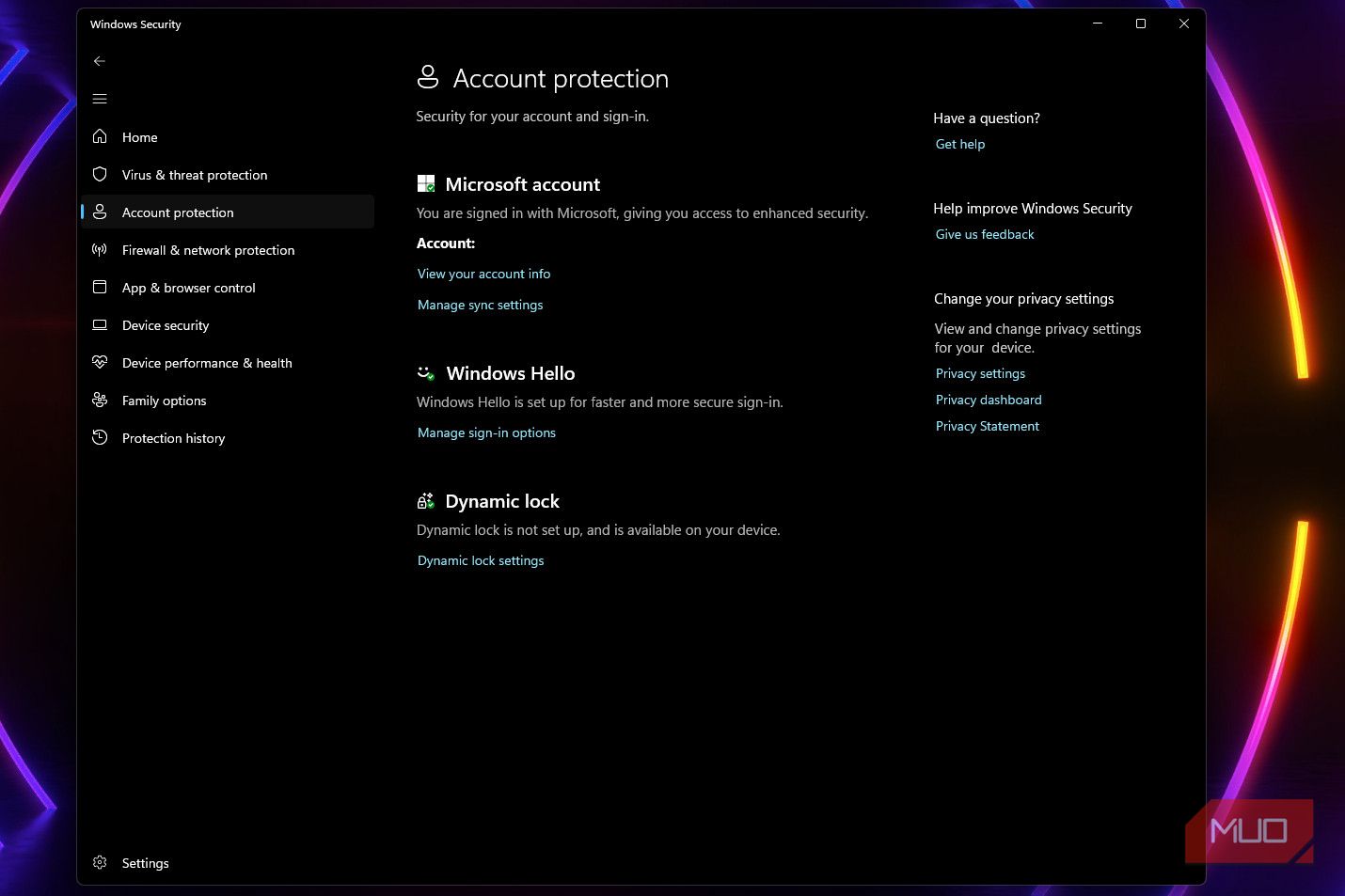Click the Microsoft account heading

point(523,184)
